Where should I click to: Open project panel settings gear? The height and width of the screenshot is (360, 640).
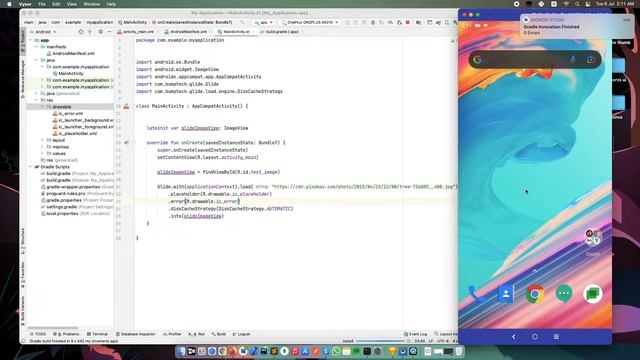tap(100, 31)
